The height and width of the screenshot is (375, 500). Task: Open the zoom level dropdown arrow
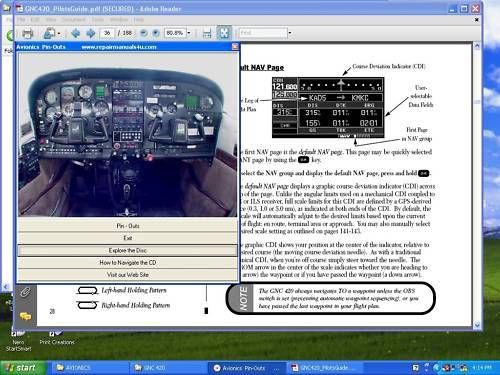pyautogui.click(x=189, y=33)
